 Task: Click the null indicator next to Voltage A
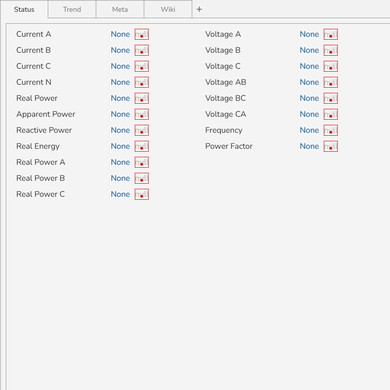click(331, 34)
